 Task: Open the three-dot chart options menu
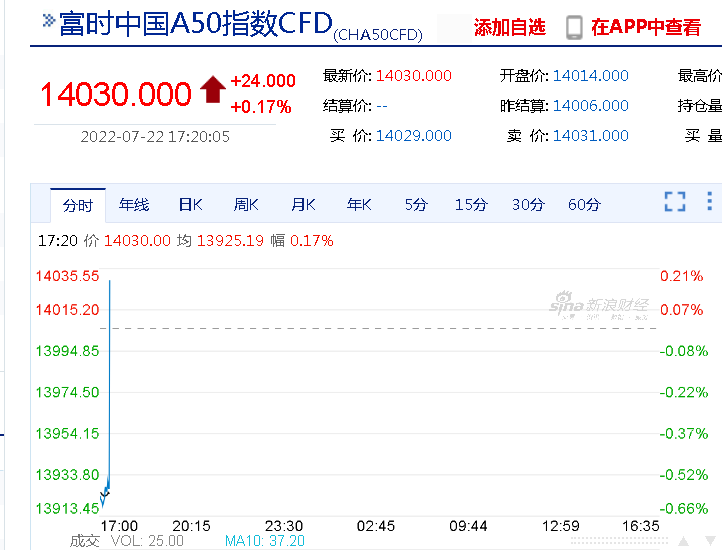[709, 201]
